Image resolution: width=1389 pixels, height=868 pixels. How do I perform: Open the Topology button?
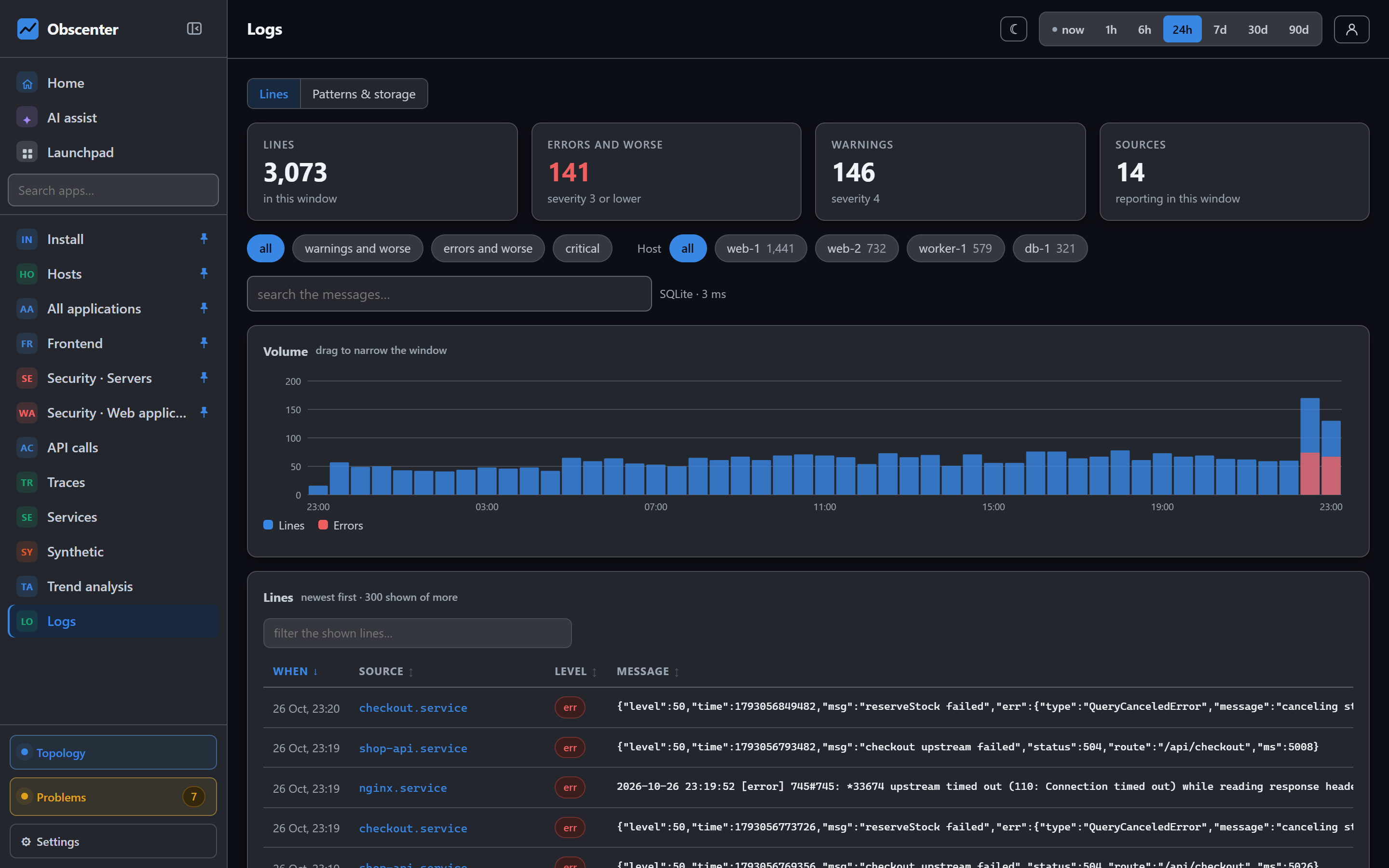tap(113, 752)
